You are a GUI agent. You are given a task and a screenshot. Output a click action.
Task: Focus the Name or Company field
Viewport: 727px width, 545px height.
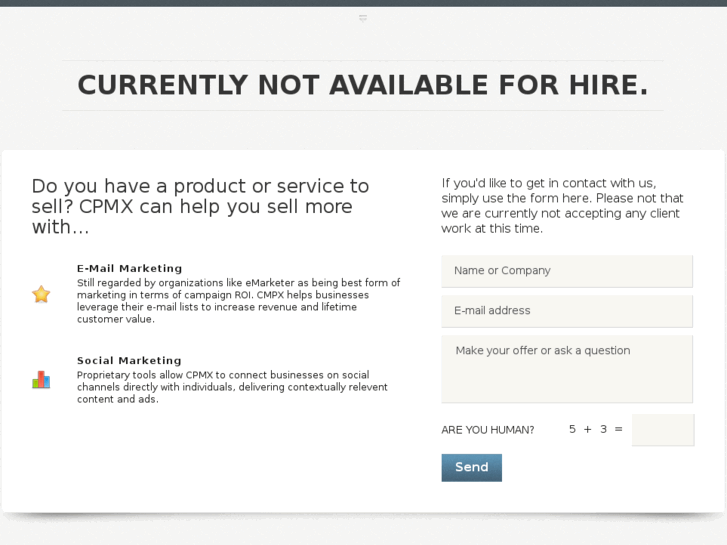tap(566, 271)
